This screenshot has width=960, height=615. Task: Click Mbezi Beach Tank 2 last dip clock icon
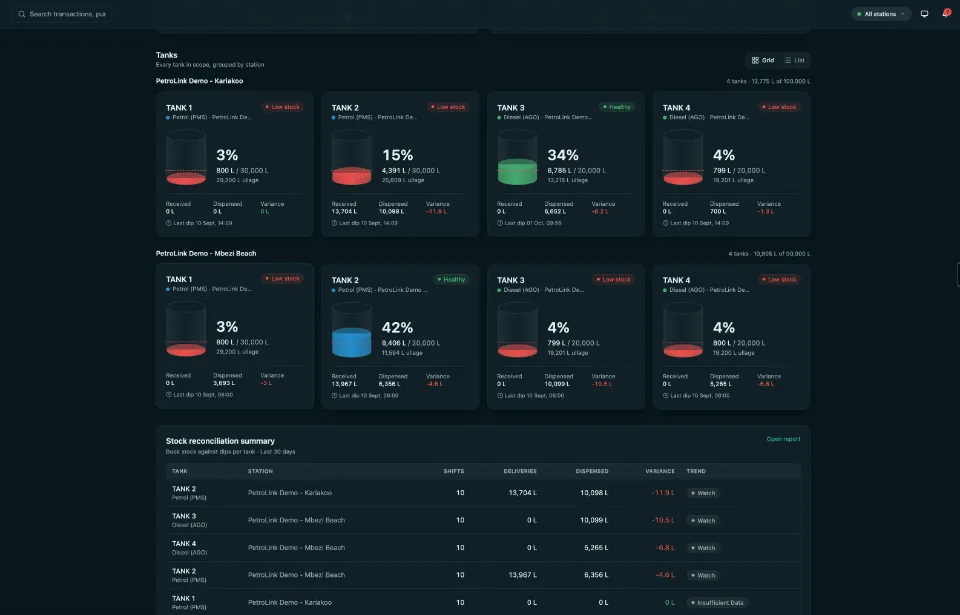334,396
